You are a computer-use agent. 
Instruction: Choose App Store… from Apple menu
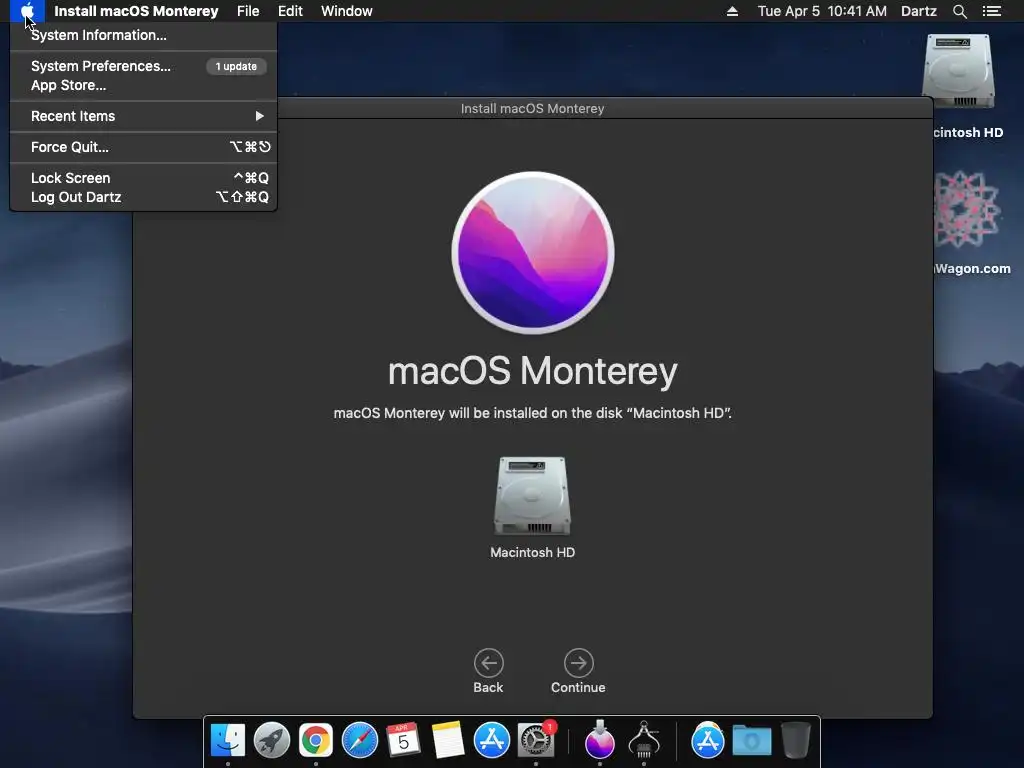coord(144,85)
